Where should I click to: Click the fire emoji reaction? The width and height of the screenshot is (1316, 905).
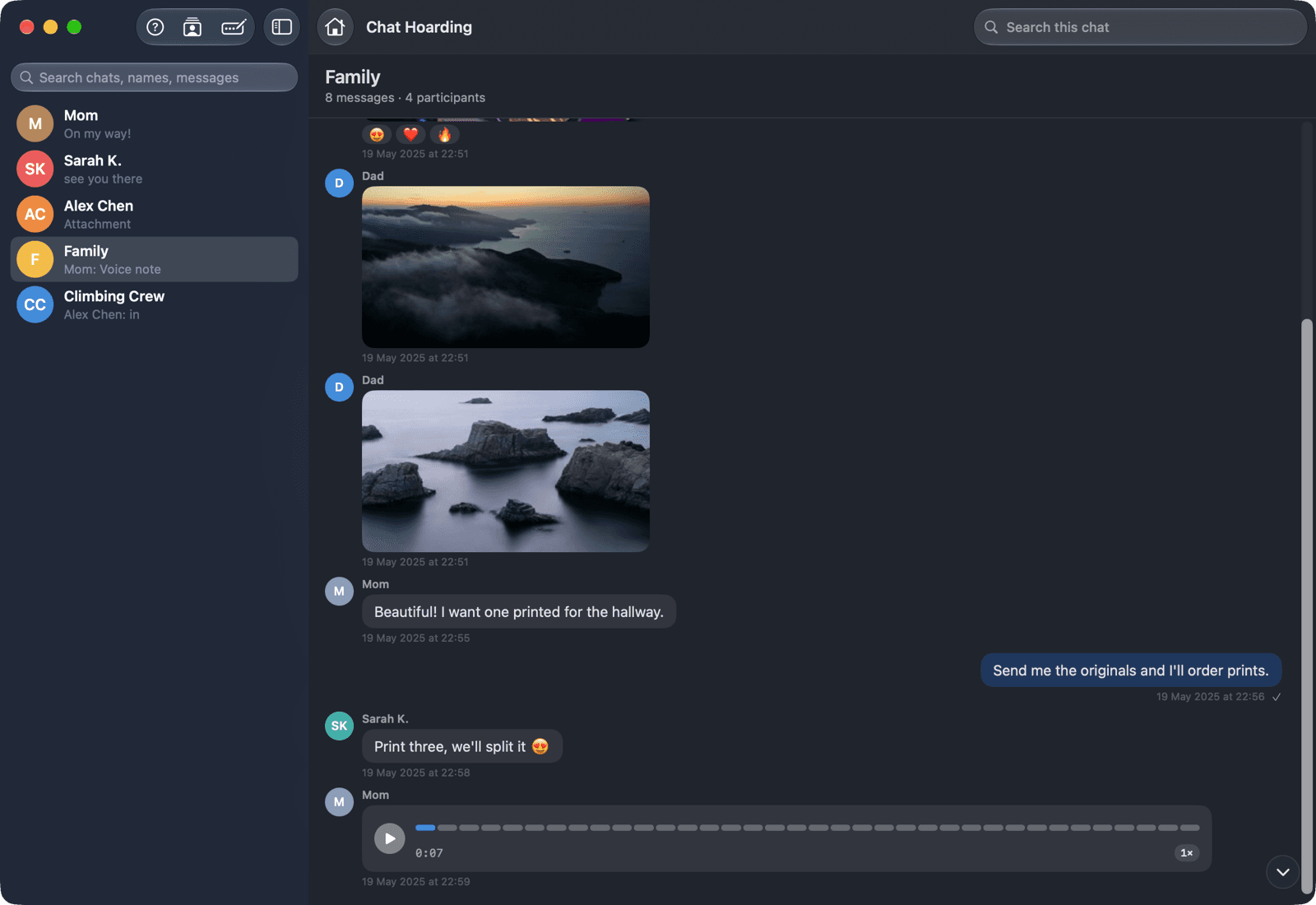(444, 135)
